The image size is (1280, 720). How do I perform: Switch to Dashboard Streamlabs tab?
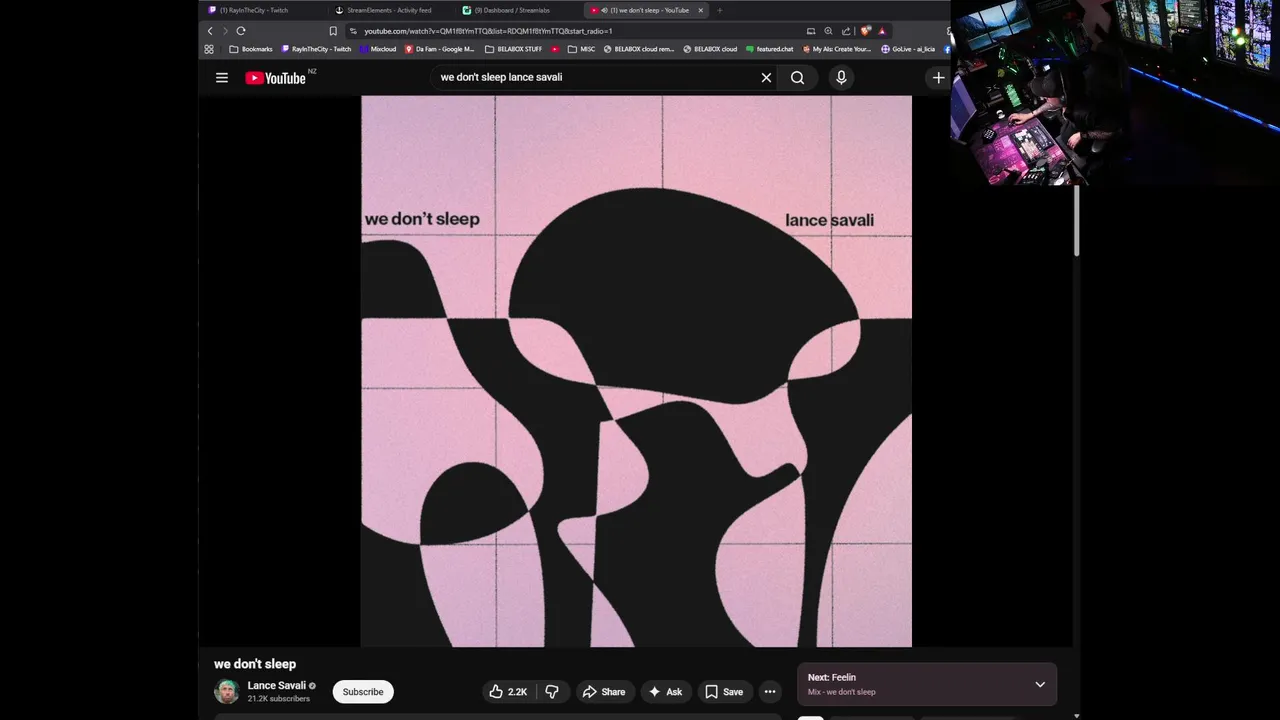coord(519,10)
